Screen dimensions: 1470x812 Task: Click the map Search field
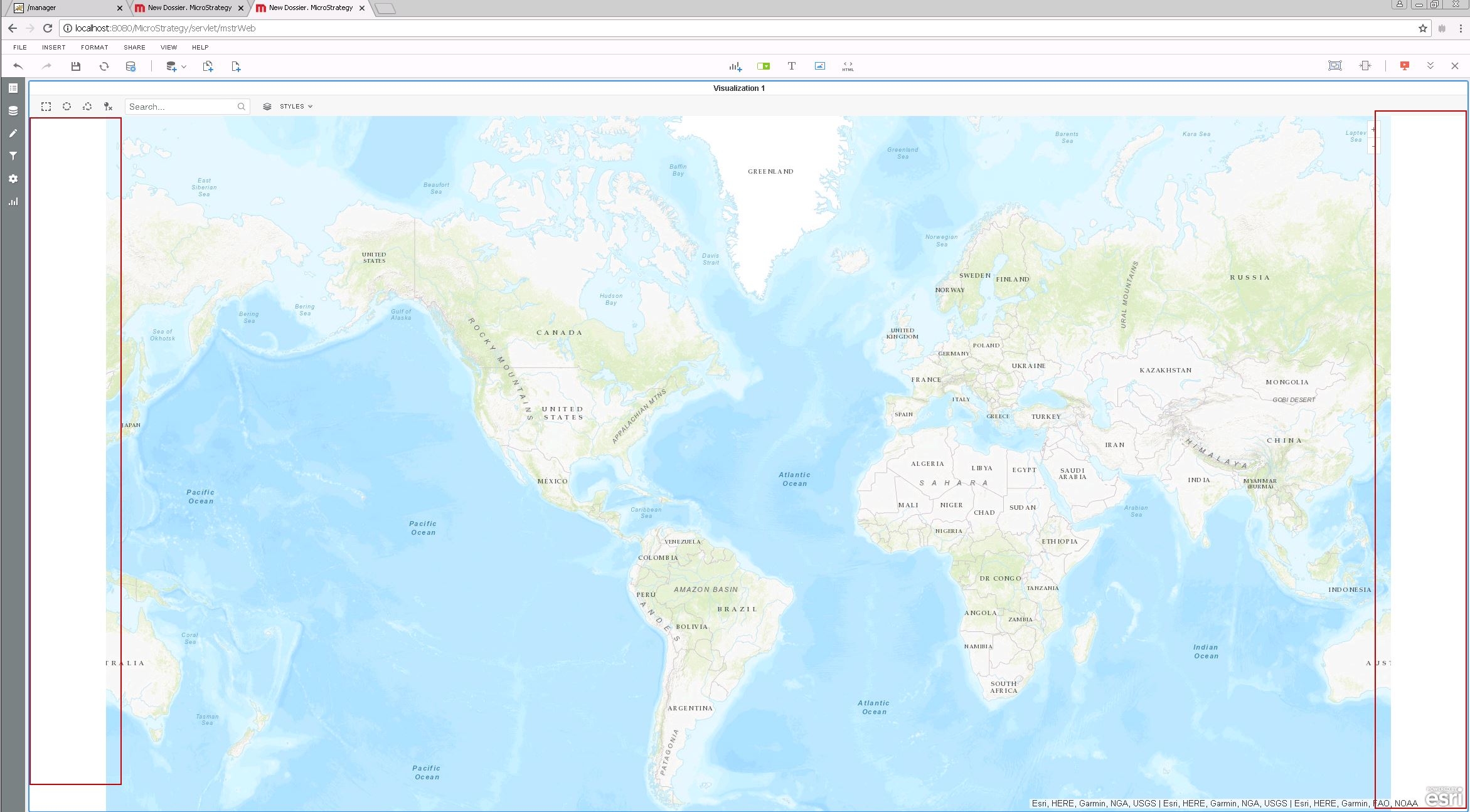[181, 107]
